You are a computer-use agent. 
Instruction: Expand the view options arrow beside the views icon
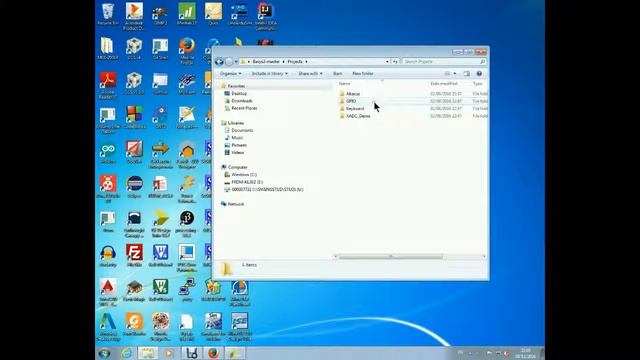(x=455, y=73)
